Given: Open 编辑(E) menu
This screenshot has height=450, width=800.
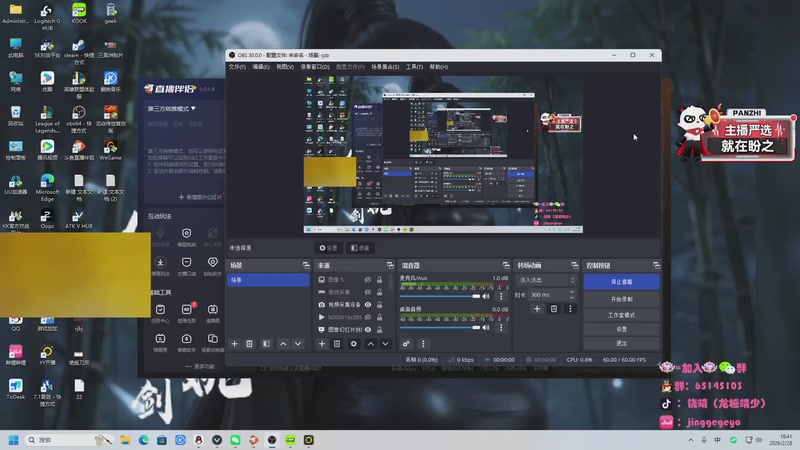Looking at the screenshot, I should [x=261, y=67].
